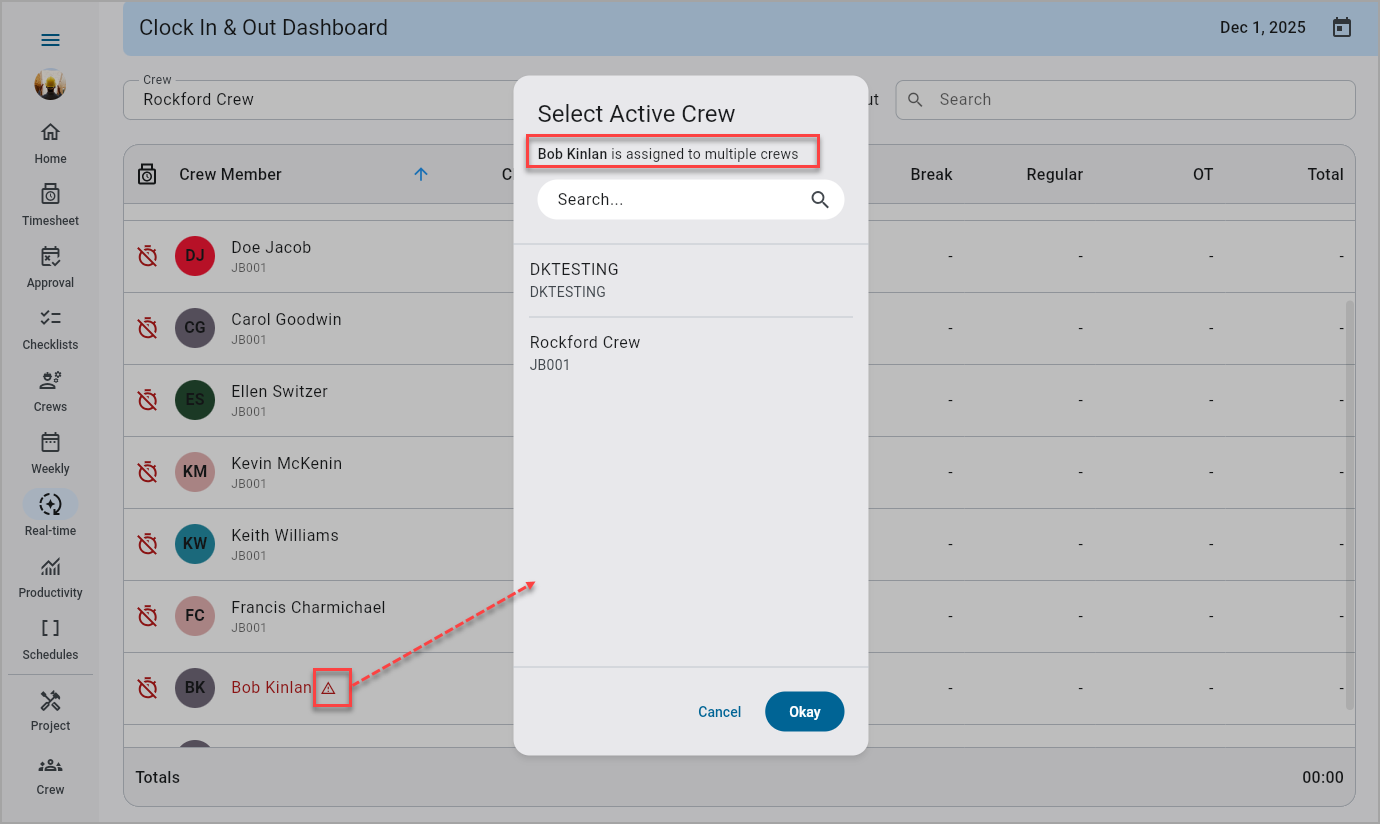1380x824 pixels.
Task: Open the Crew dropdown showing Rockford Crew
Action: [320, 100]
